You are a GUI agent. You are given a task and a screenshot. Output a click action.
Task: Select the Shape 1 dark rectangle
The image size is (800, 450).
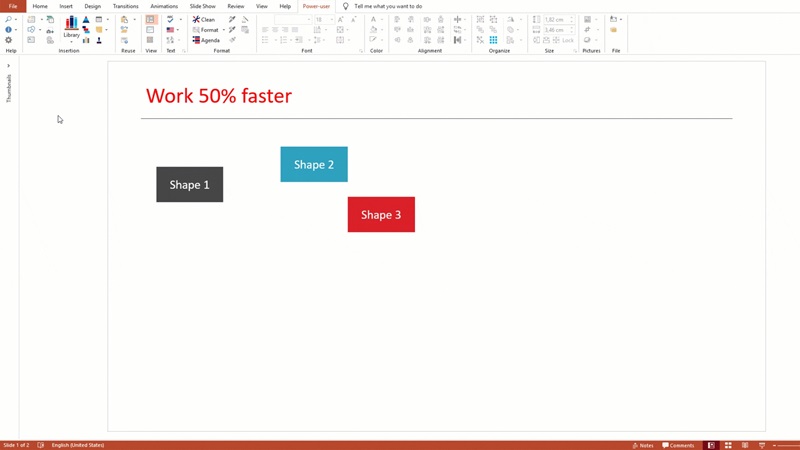[190, 184]
